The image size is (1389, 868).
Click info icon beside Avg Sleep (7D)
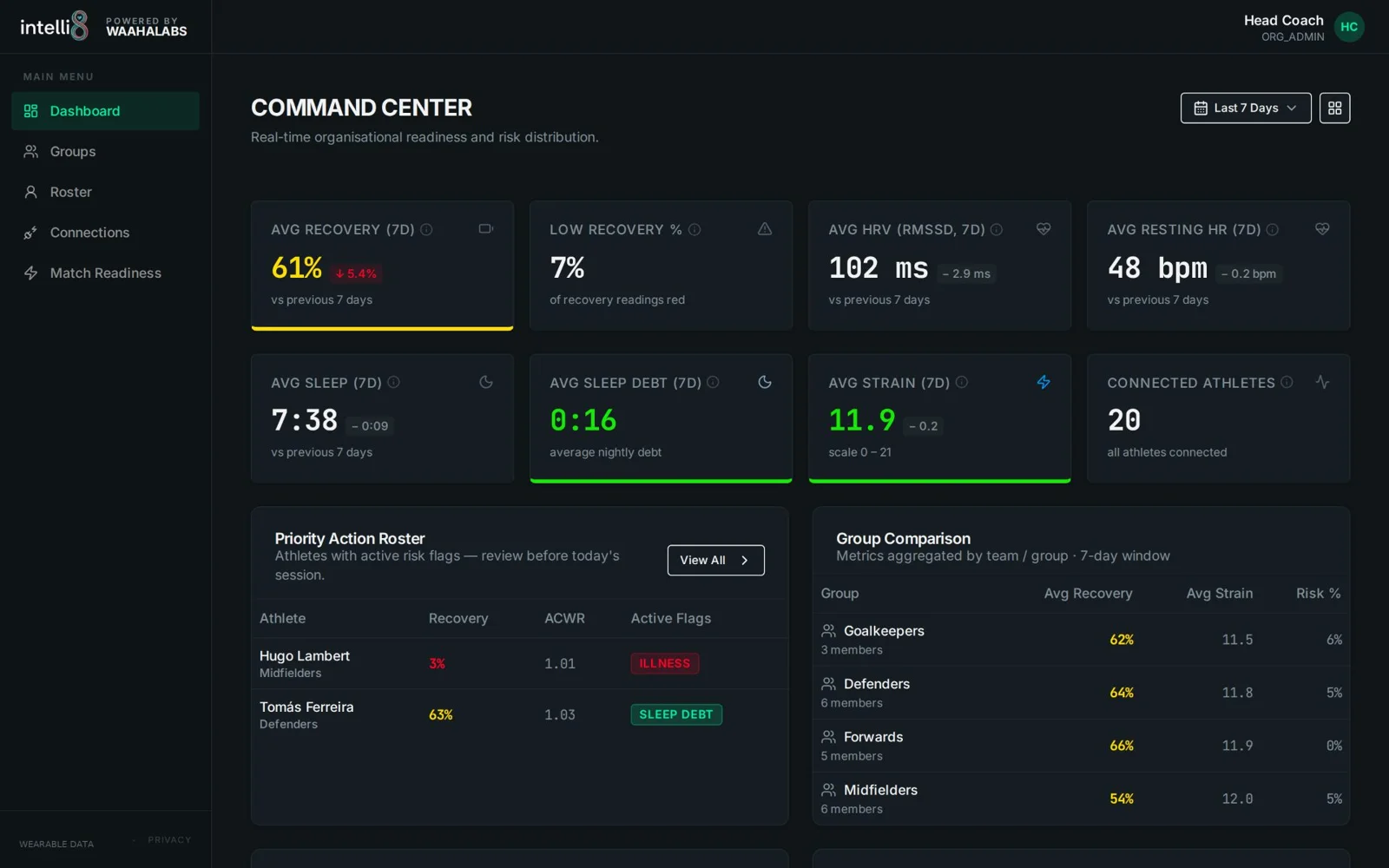click(393, 383)
